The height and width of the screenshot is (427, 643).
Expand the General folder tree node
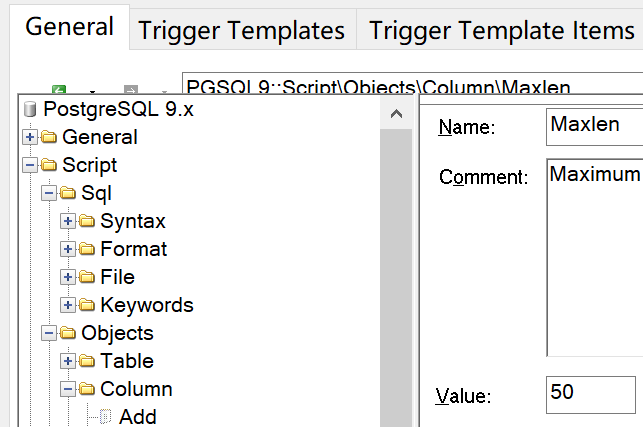click(x=30, y=137)
